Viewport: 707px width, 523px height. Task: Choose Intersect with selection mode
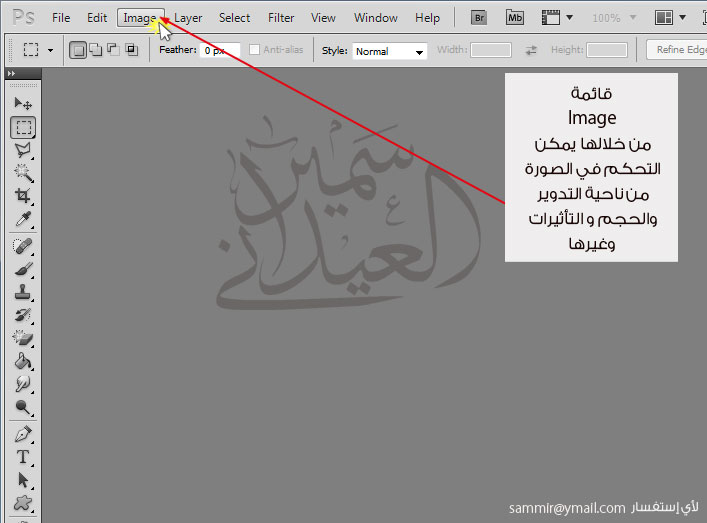coord(131,50)
